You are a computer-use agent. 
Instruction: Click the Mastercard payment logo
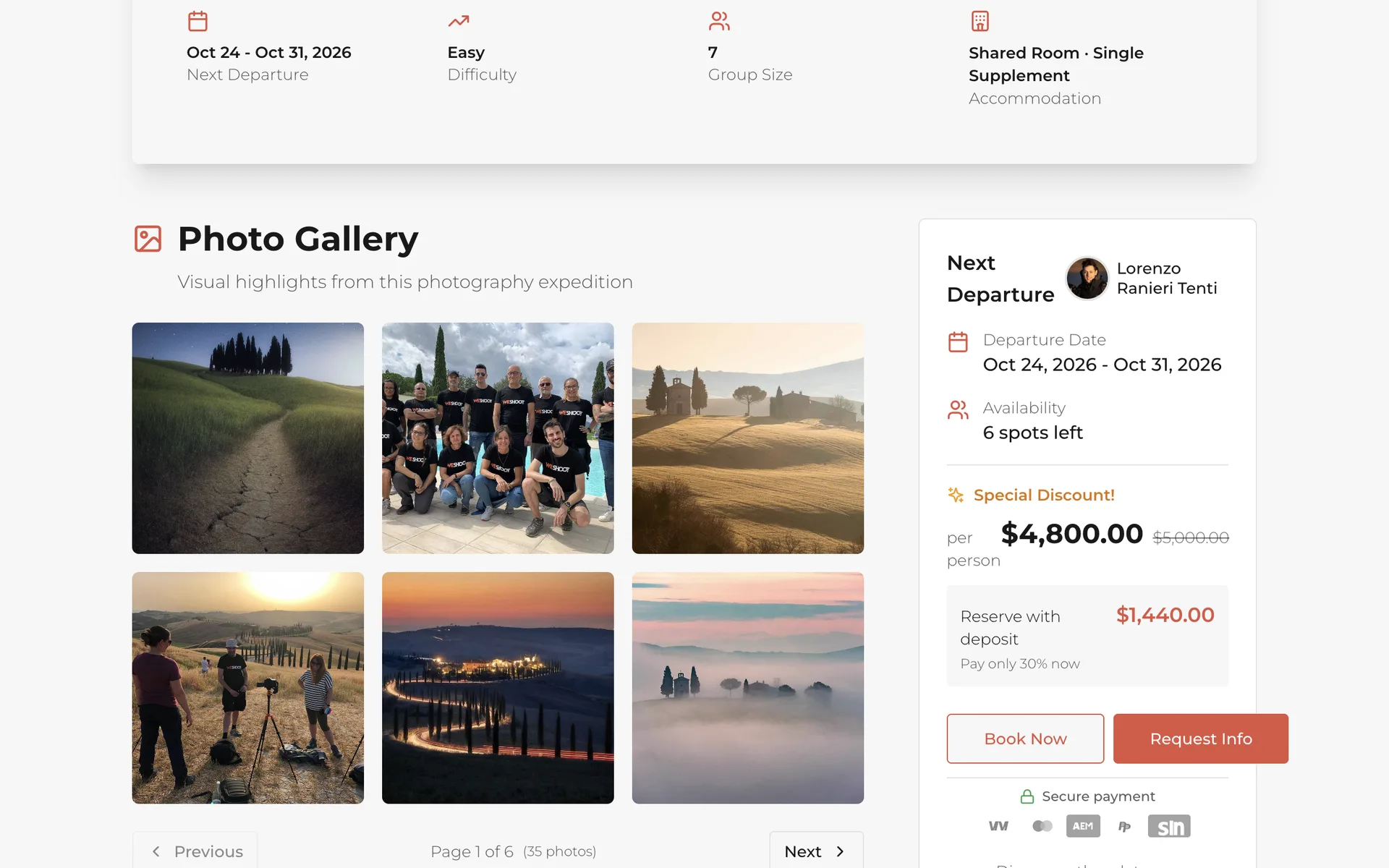(x=1042, y=826)
